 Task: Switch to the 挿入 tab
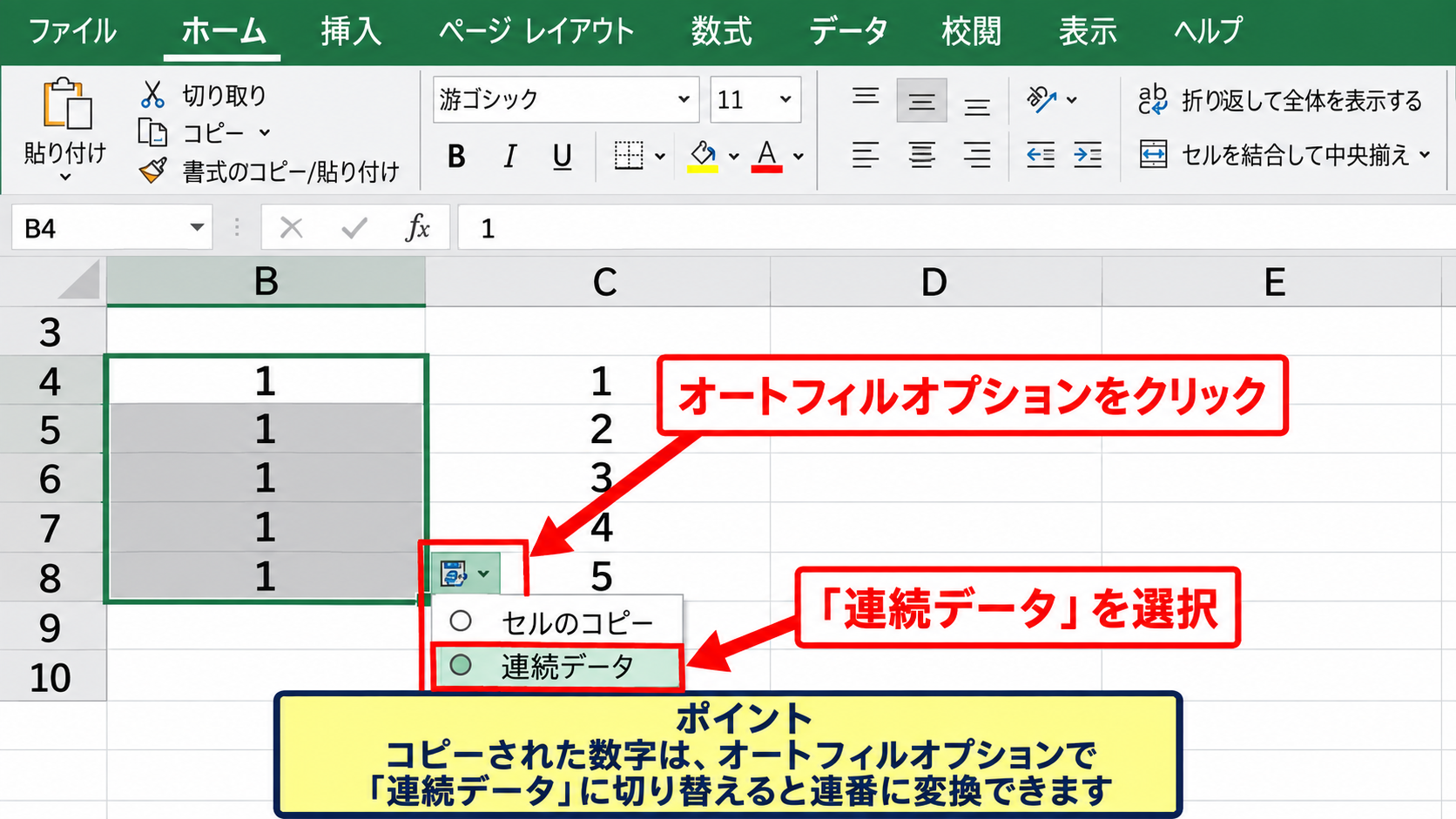tap(351, 31)
